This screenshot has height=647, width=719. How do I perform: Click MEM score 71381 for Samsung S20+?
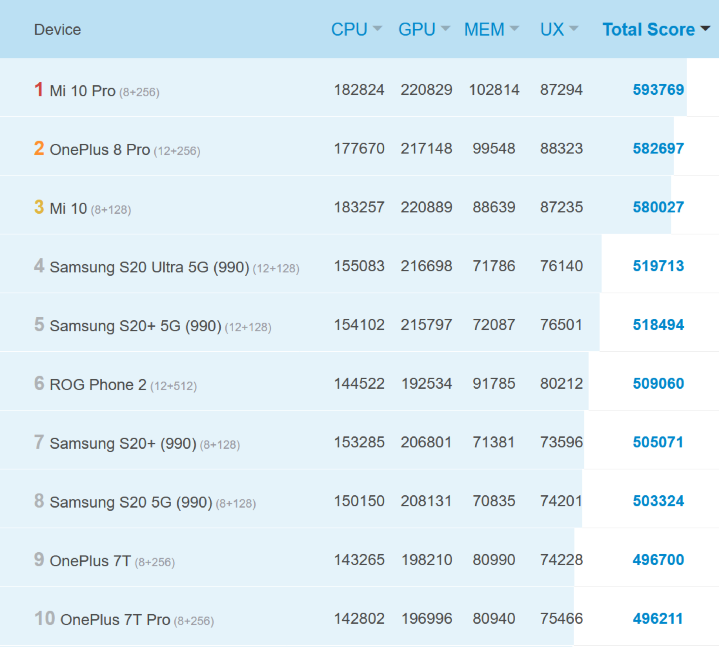[493, 442]
